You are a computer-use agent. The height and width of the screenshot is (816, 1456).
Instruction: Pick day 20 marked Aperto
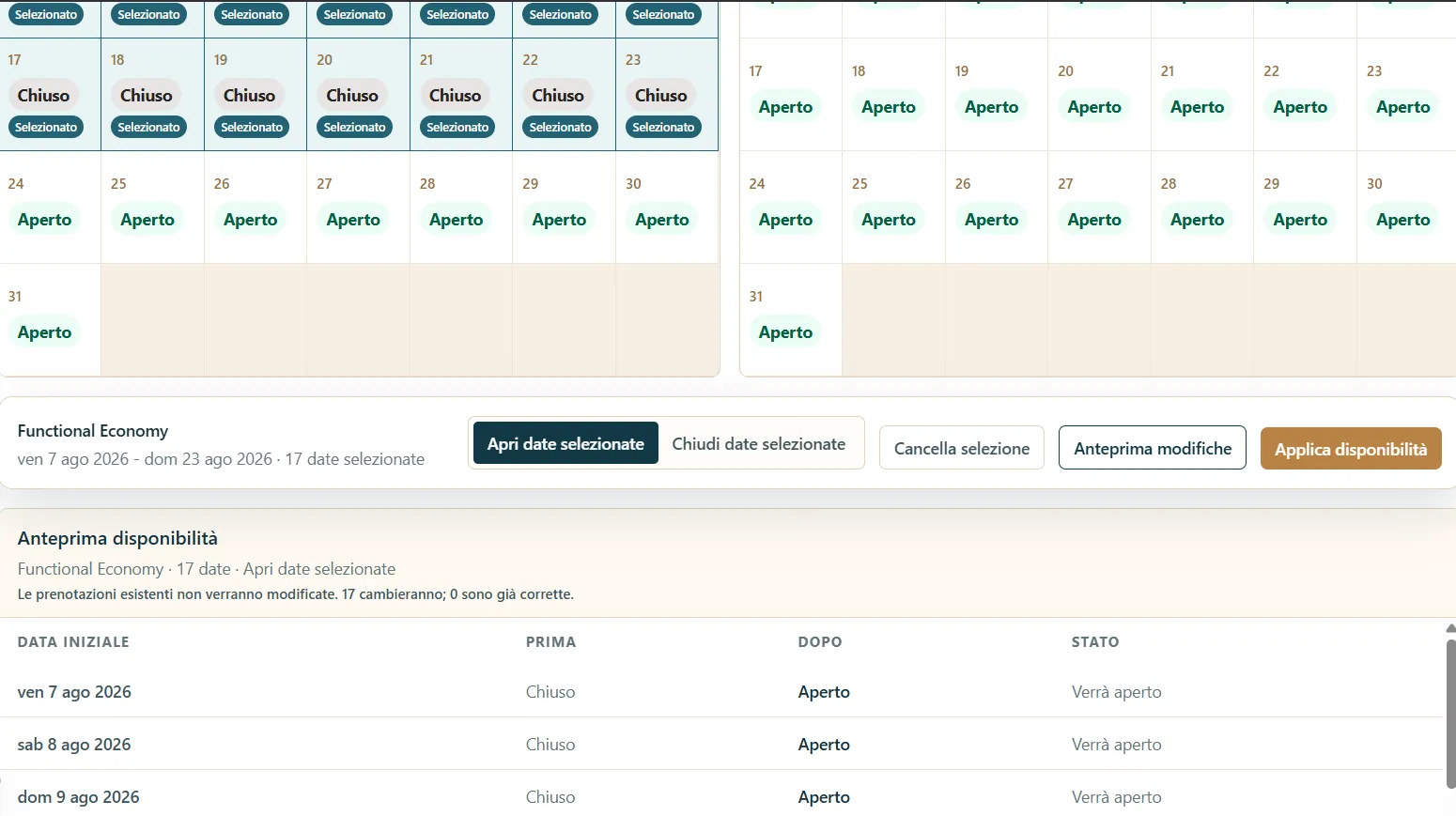coord(1099,95)
